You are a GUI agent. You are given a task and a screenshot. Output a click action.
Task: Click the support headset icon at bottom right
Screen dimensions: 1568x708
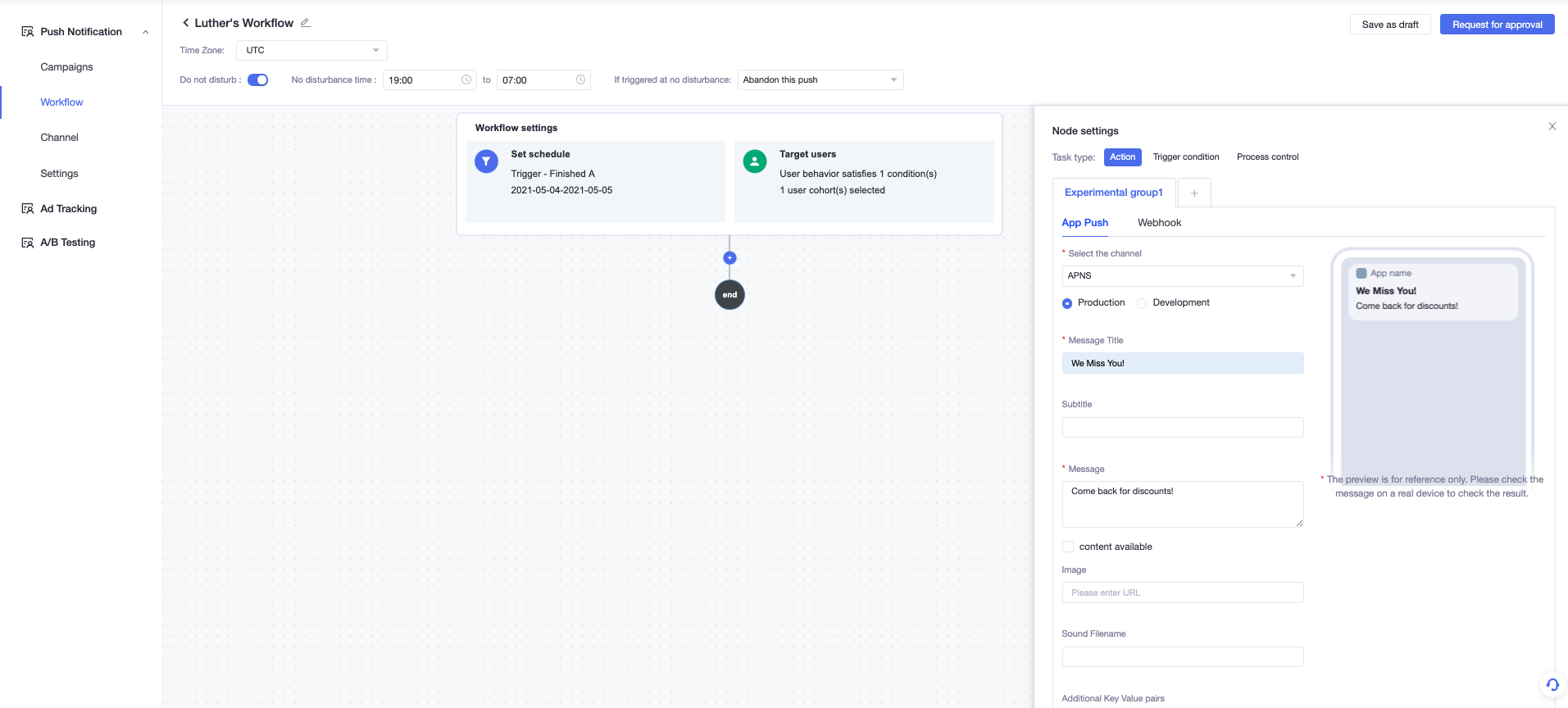[1552, 685]
